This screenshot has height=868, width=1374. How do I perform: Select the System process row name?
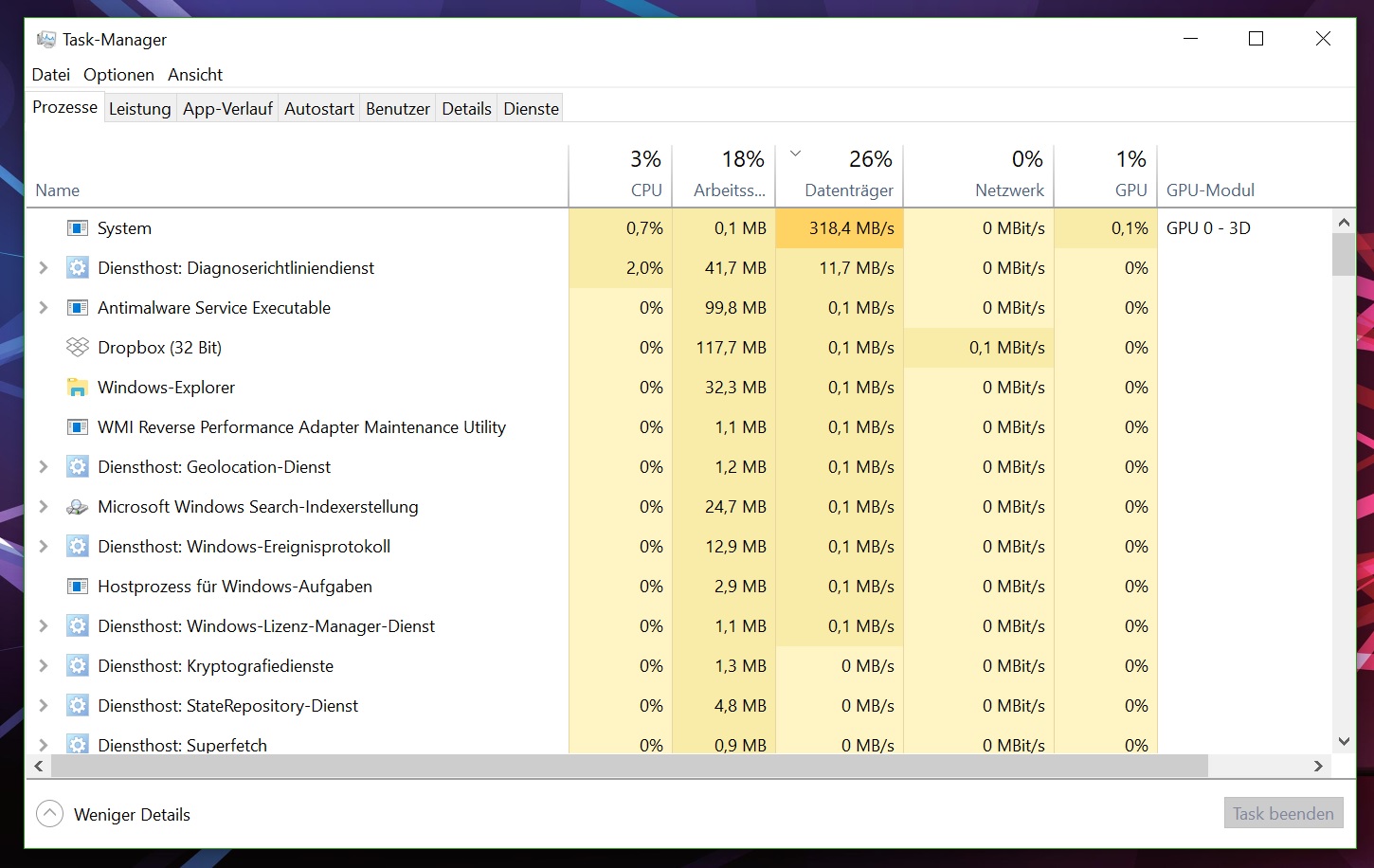[x=124, y=228]
